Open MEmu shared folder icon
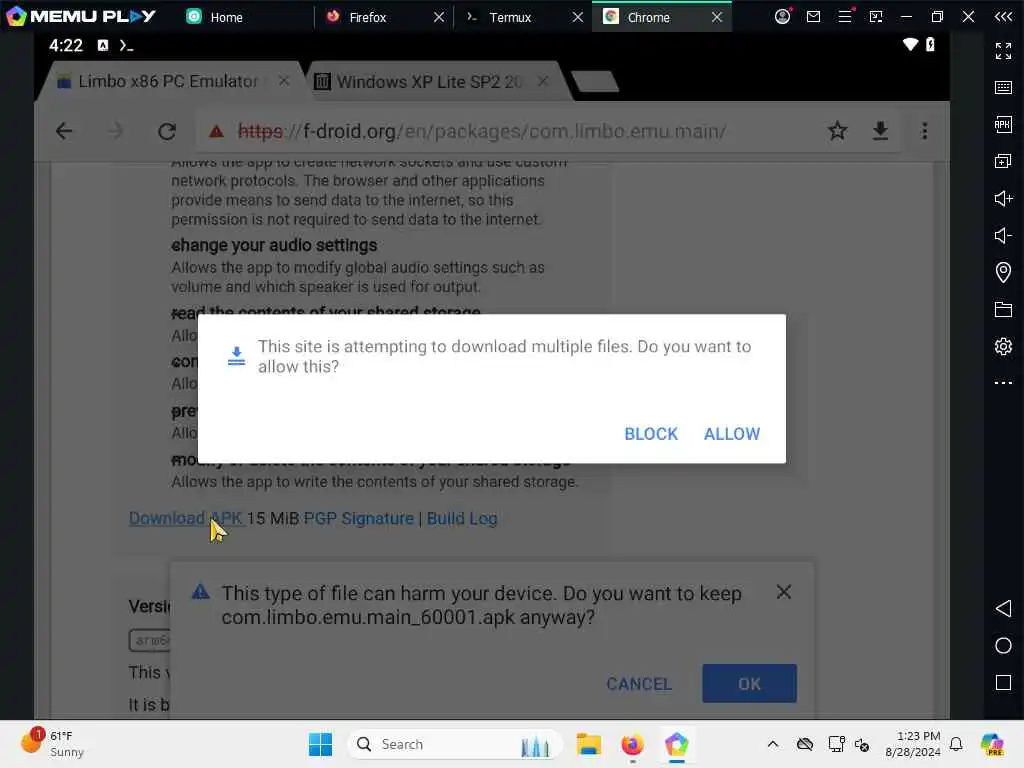Image resolution: width=1024 pixels, height=768 pixels. (1003, 310)
